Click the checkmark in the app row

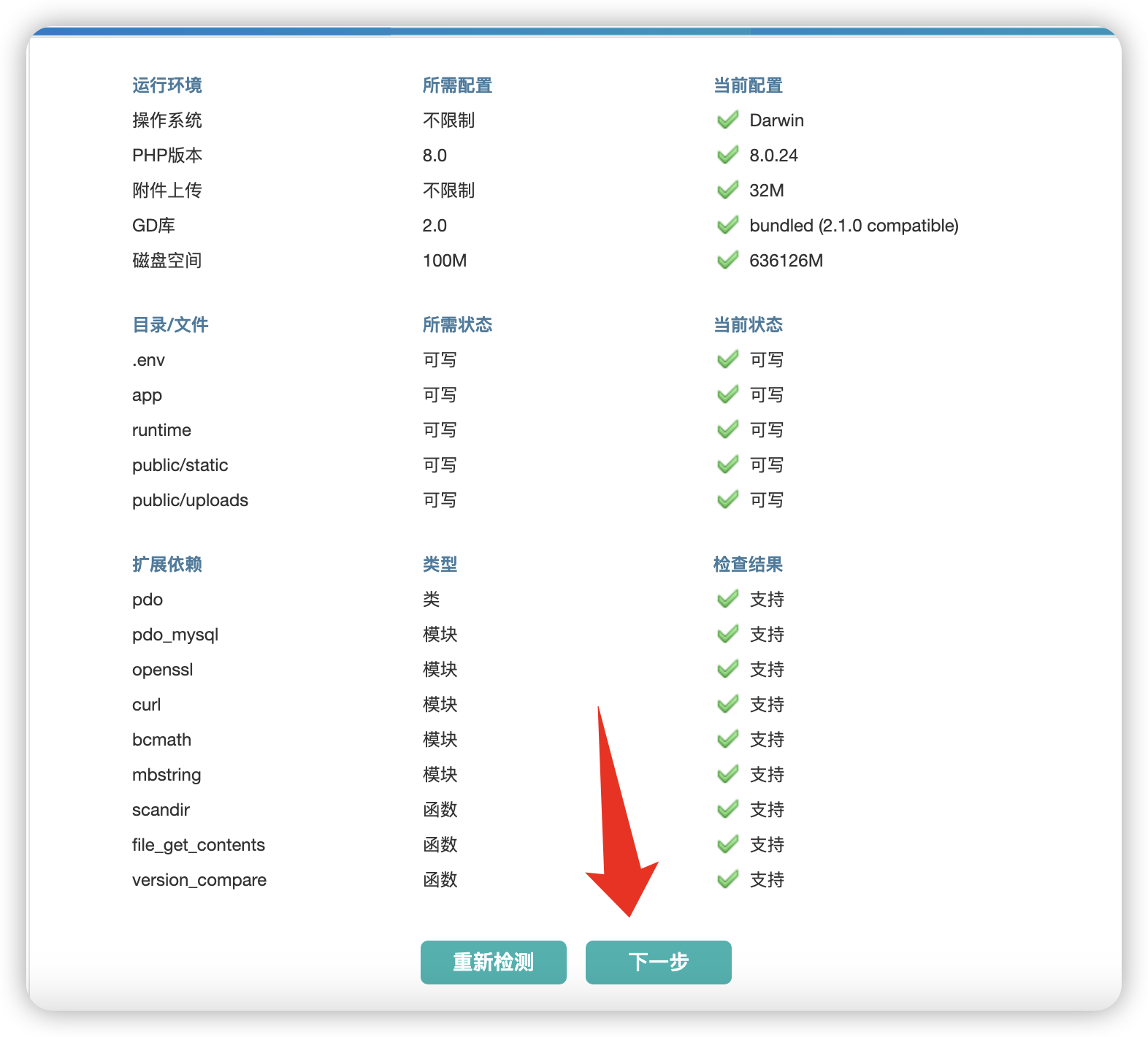727,394
